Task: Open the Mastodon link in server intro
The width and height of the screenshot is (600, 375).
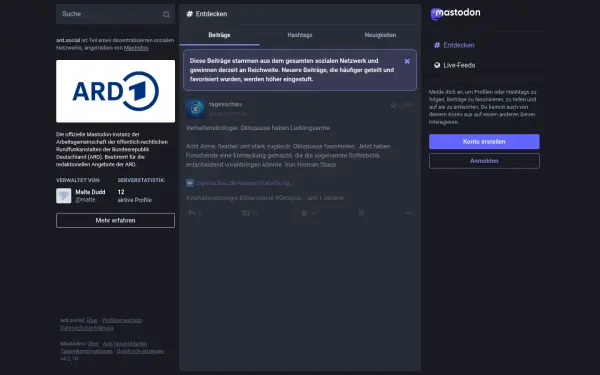Action: click(136, 48)
